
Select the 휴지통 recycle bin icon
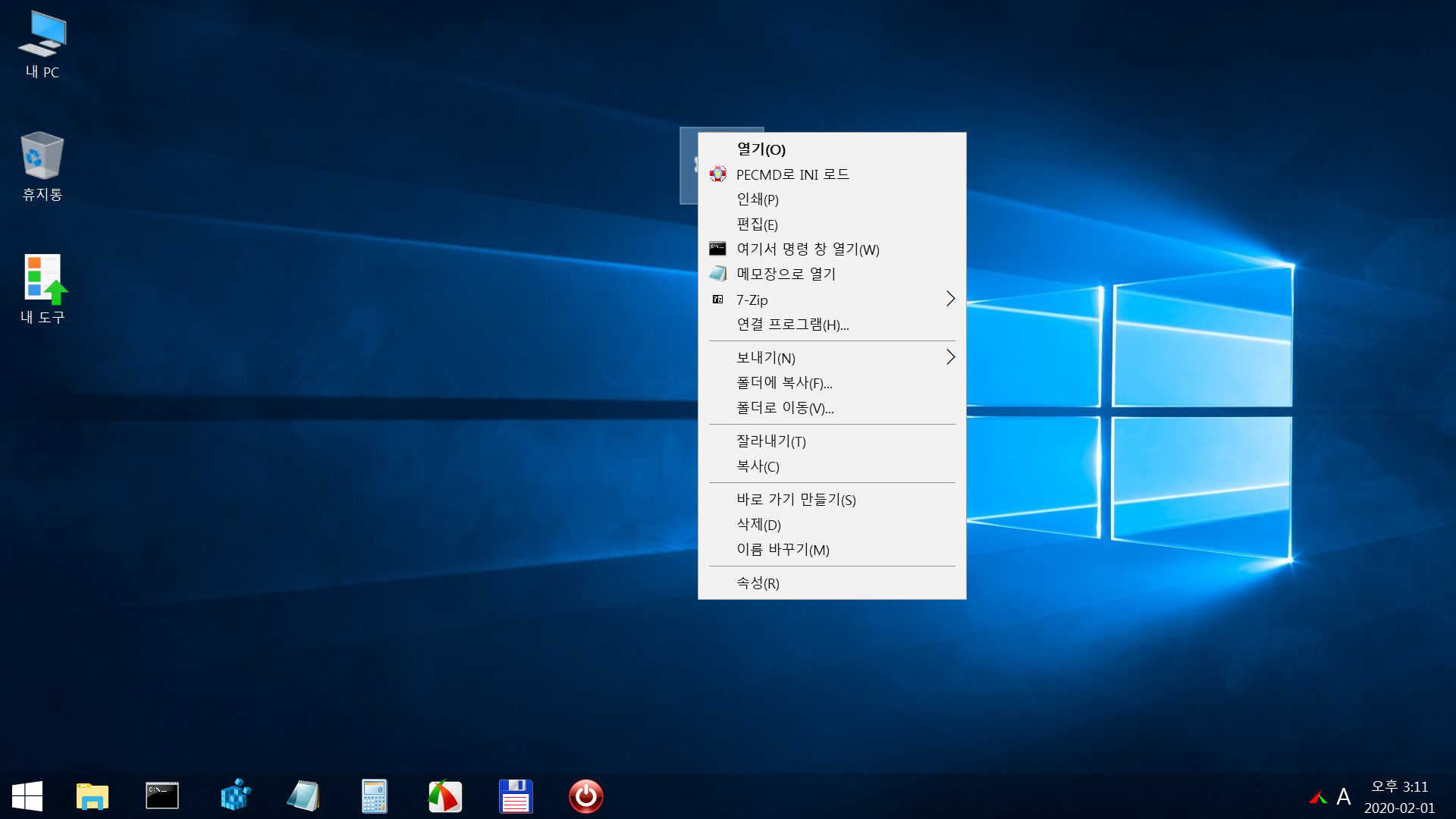point(42,167)
